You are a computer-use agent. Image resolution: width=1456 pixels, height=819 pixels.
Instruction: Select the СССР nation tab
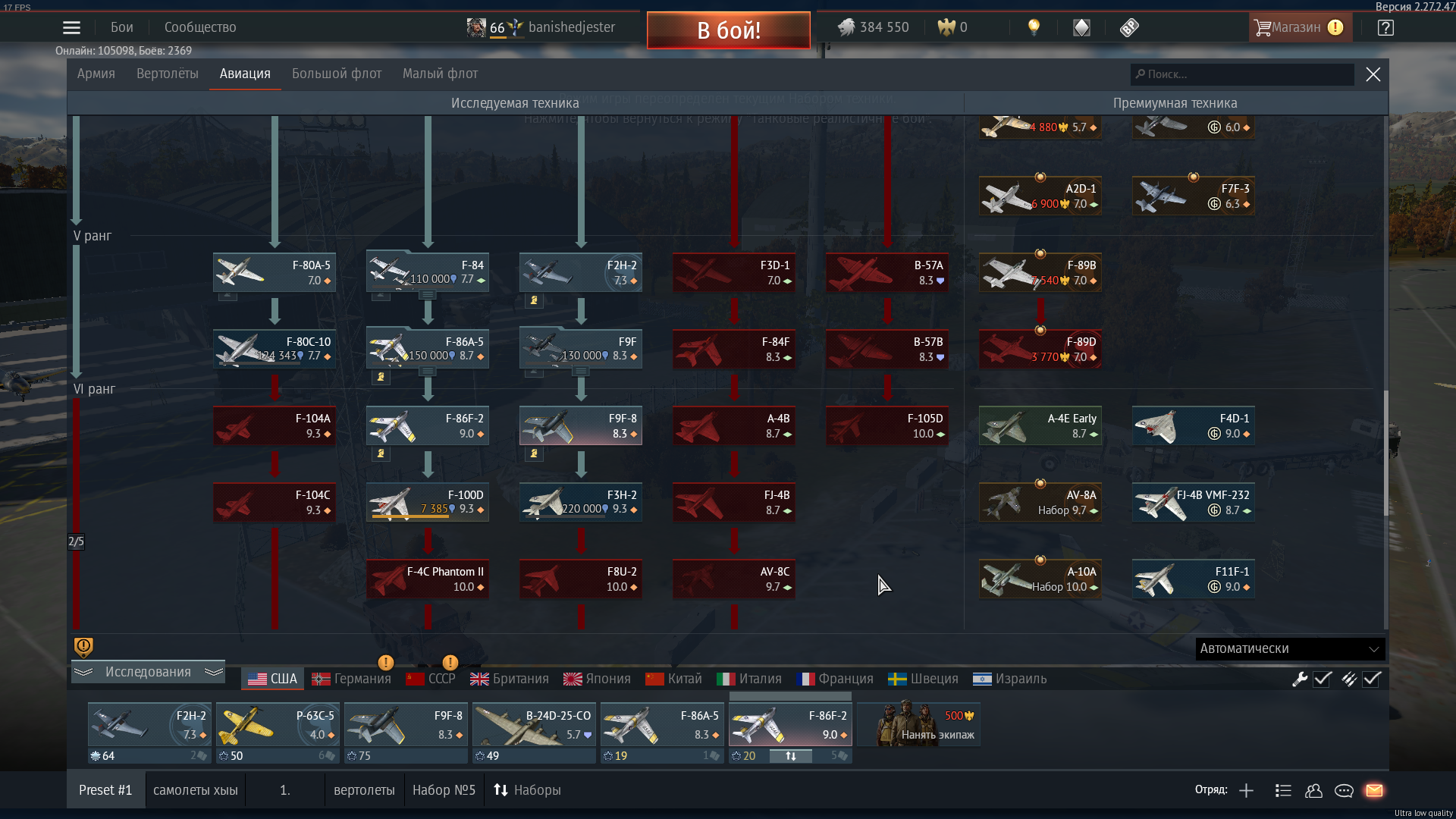pyautogui.click(x=431, y=679)
